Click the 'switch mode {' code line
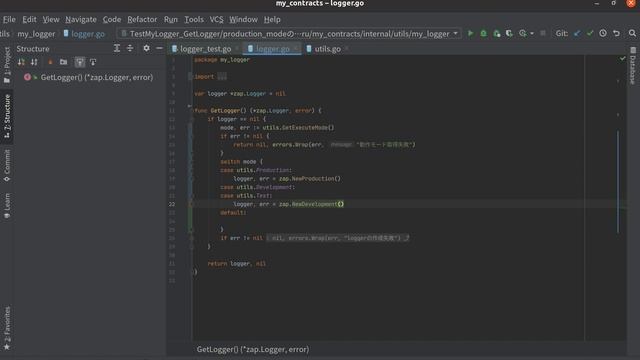This screenshot has width=640, height=360. (242, 161)
